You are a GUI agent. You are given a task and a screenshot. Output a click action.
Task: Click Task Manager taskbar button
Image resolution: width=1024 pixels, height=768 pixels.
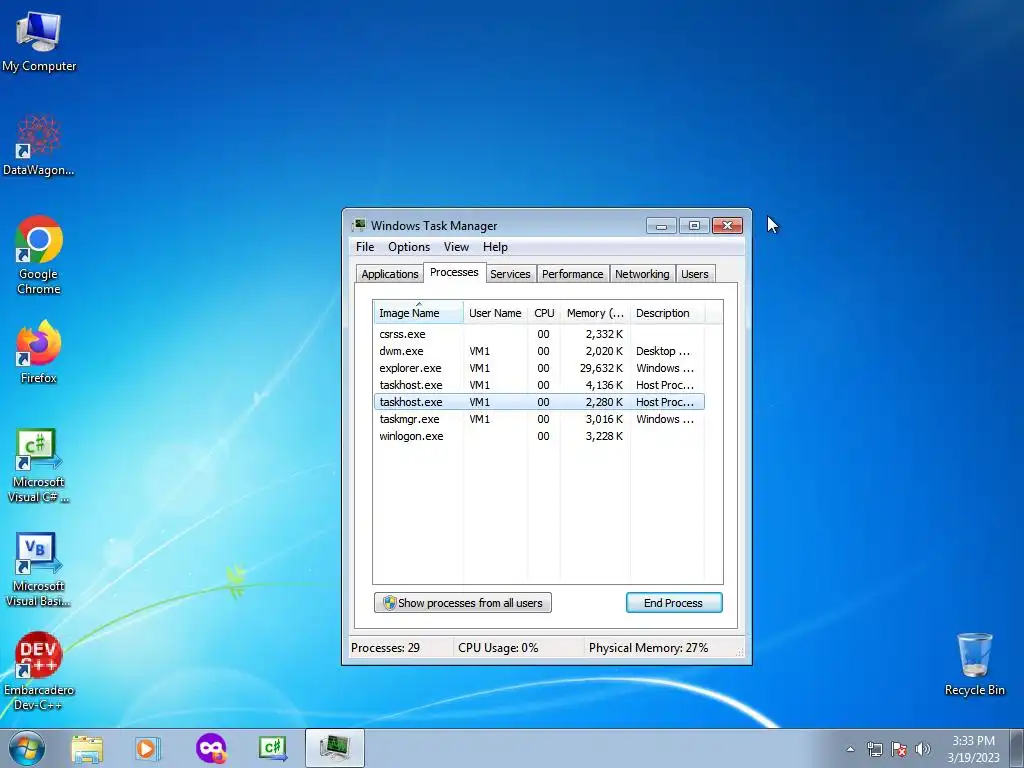pos(334,748)
